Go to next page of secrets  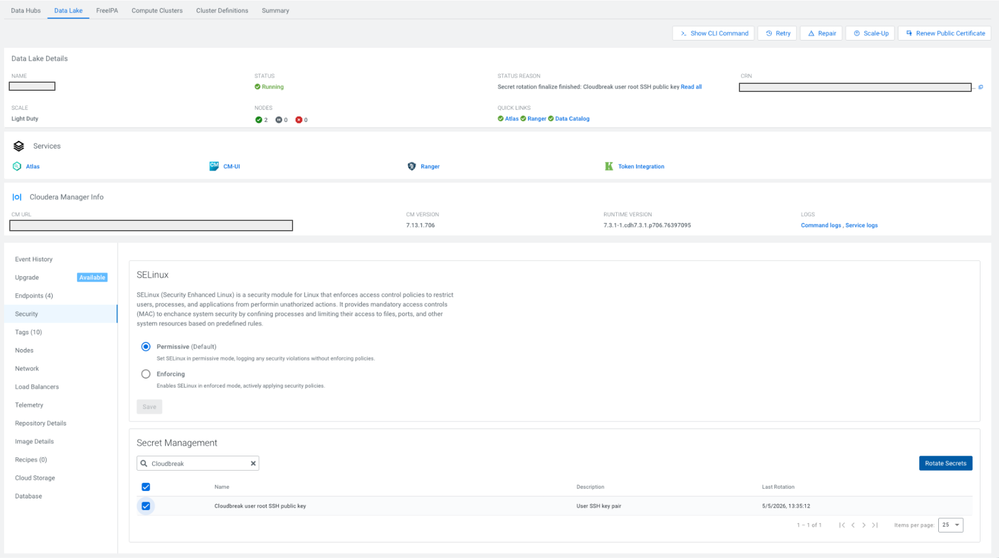[x=864, y=525]
